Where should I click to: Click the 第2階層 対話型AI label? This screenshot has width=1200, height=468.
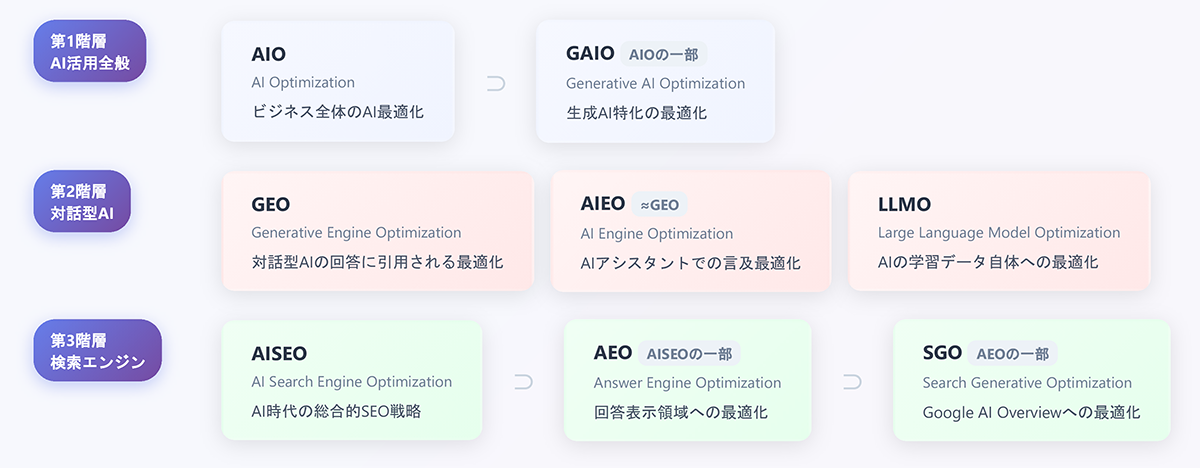tap(83, 201)
